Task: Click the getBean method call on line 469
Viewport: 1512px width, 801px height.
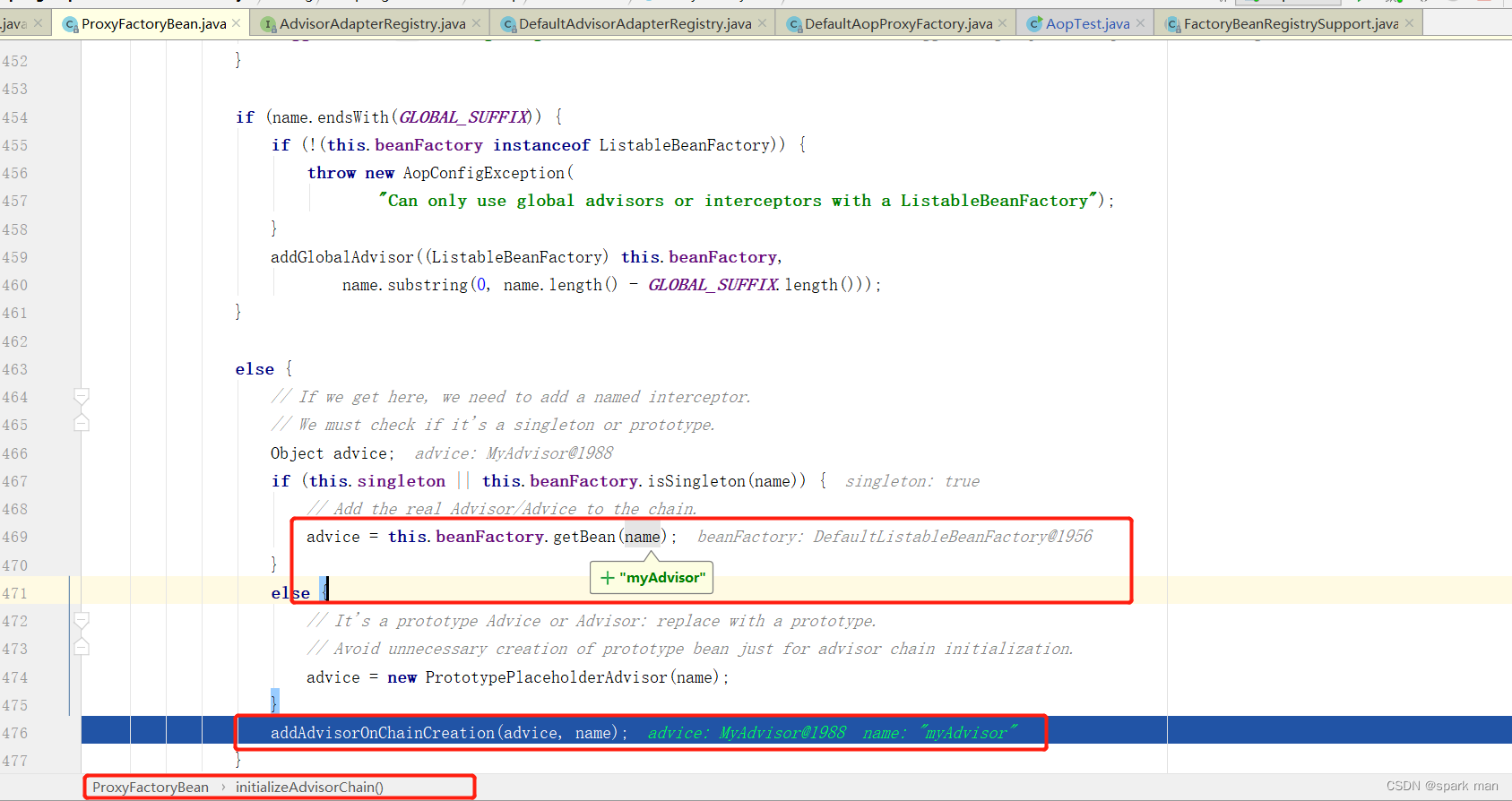Action: point(584,537)
